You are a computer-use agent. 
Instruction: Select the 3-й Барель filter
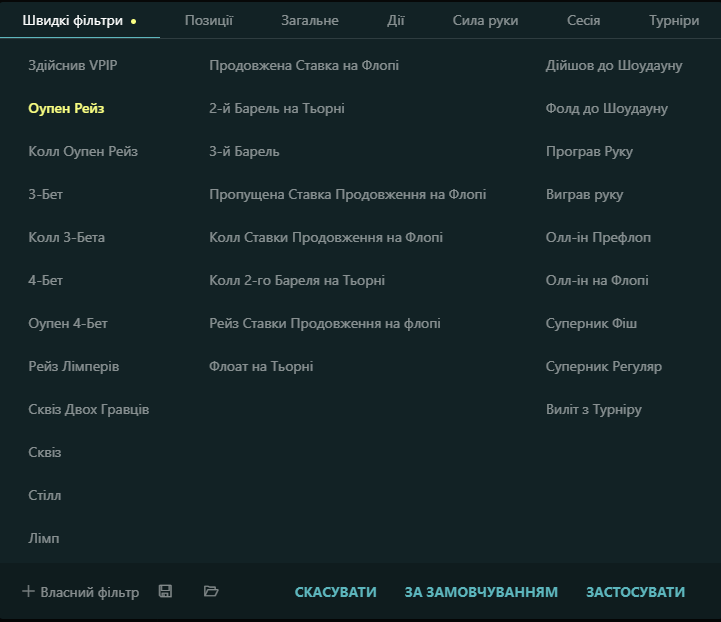244,151
